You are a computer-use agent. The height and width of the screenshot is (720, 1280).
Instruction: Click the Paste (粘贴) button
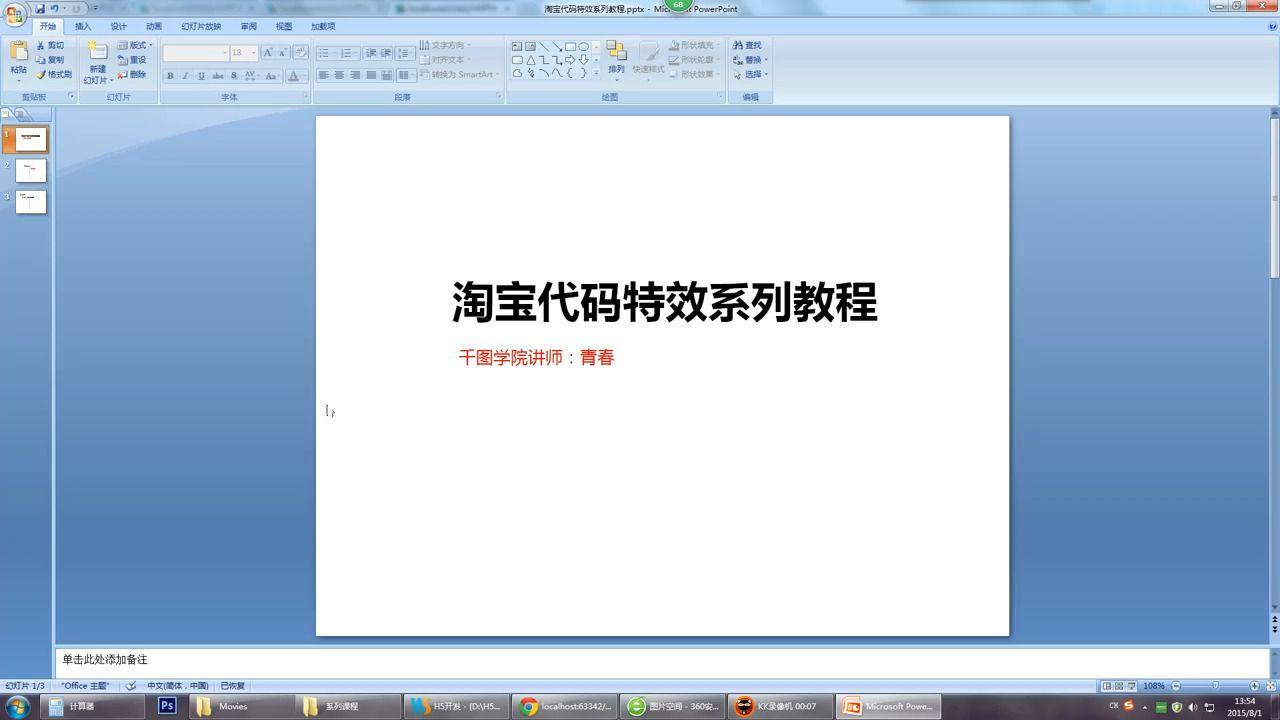point(19,59)
